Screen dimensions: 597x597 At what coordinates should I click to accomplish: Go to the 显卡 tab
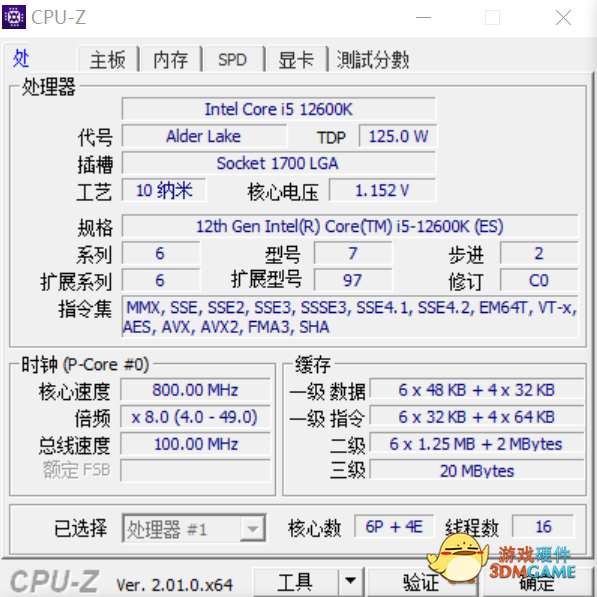[296, 59]
